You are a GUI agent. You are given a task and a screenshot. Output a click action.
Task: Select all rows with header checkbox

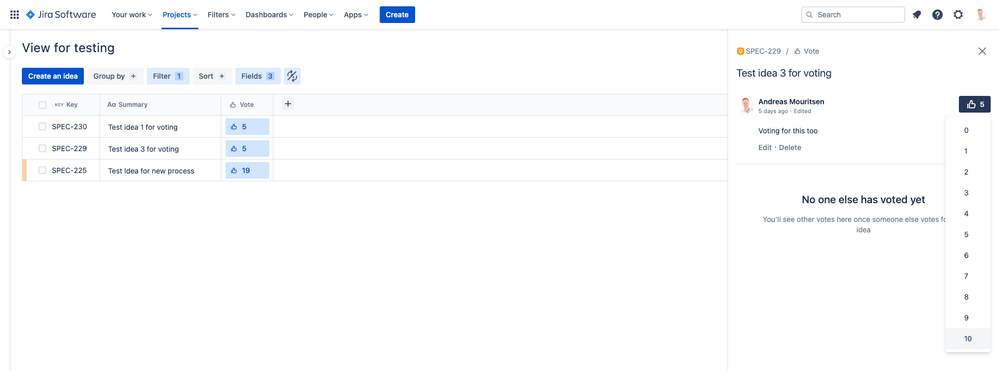(x=42, y=105)
